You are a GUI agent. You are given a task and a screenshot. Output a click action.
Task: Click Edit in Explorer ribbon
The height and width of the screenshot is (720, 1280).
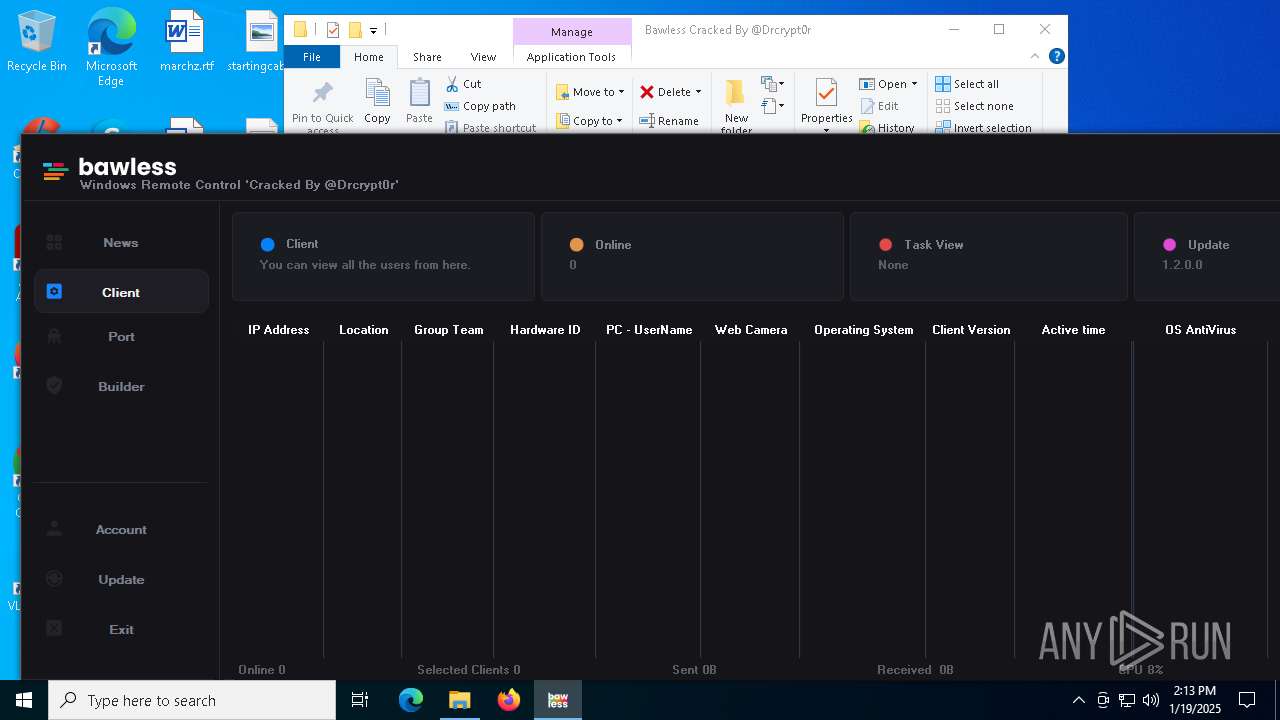[x=879, y=106]
